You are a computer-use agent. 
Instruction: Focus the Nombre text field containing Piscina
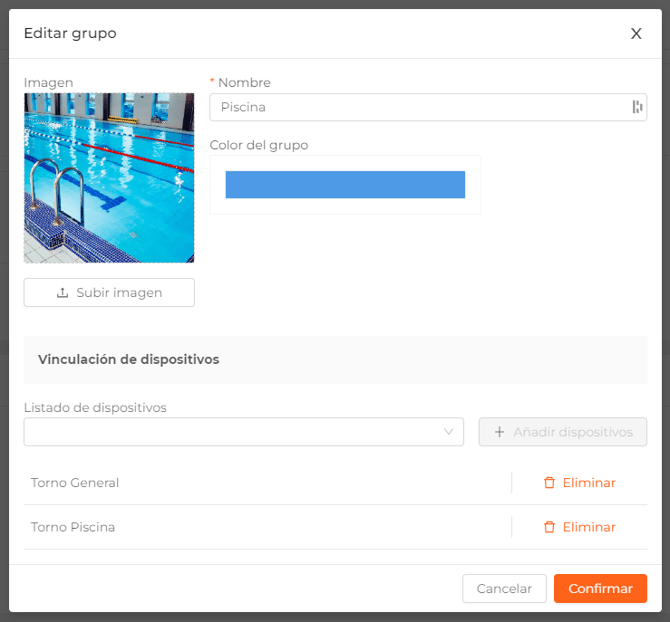(420, 107)
